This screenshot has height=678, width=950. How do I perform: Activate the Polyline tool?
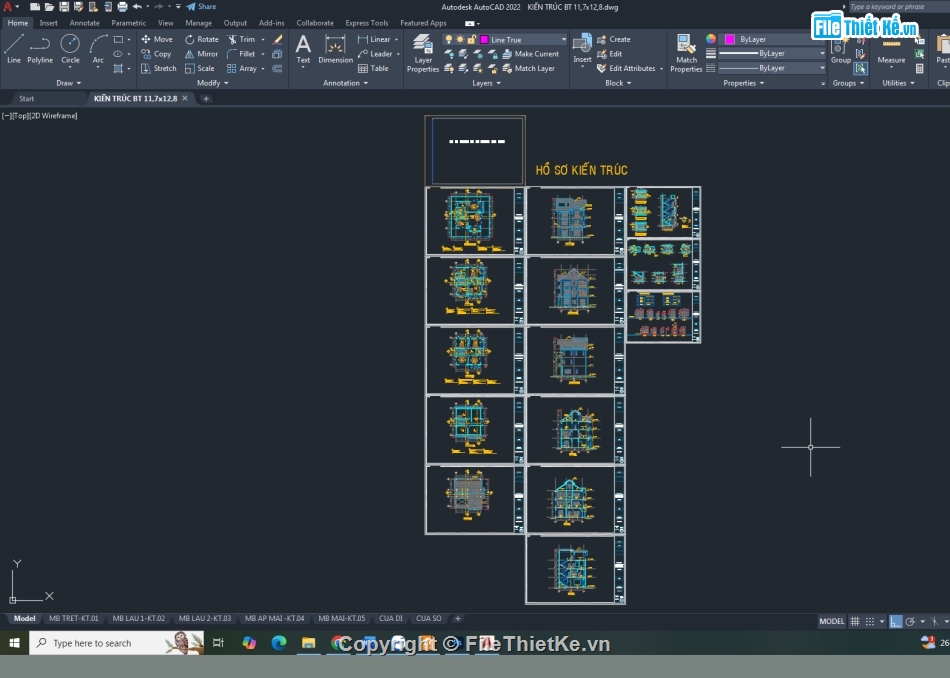coord(40,47)
